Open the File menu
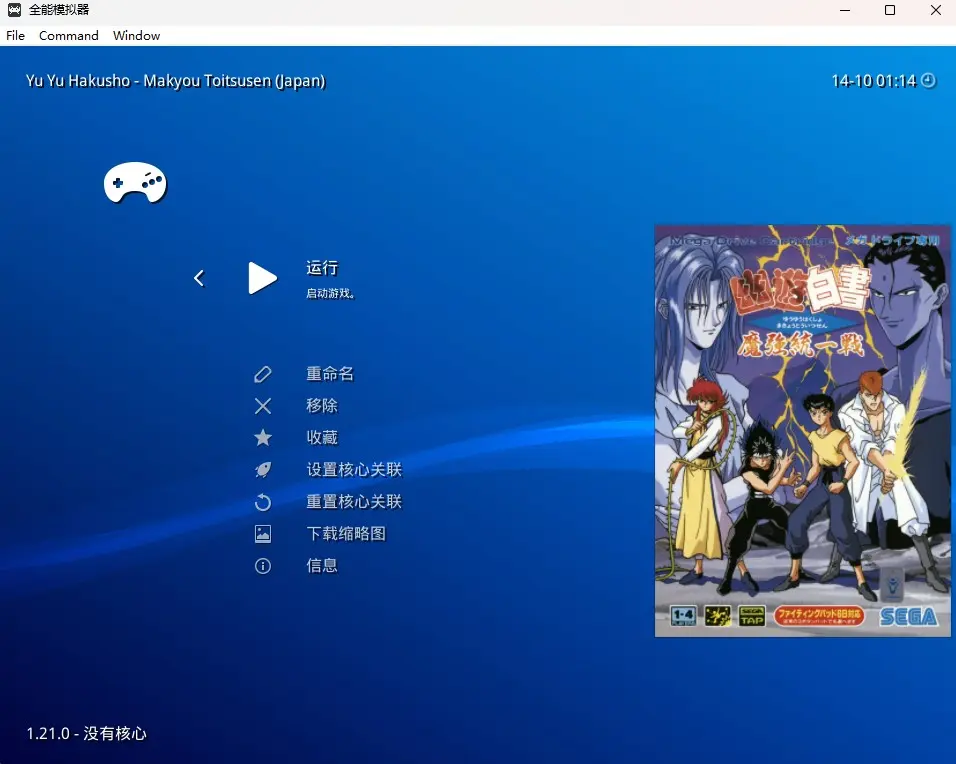Viewport: 956px width, 764px height. click(15, 35)
